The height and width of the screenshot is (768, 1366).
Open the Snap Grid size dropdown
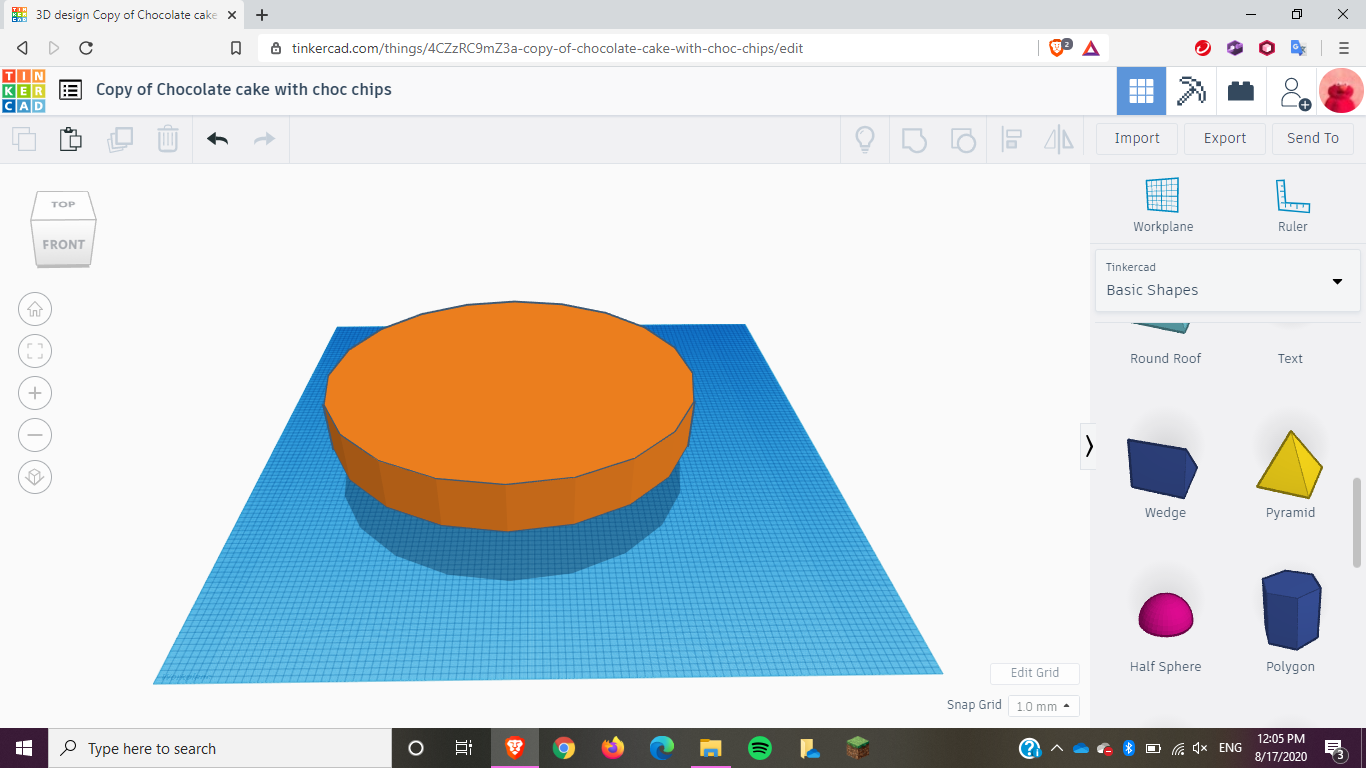[1043, 705]
